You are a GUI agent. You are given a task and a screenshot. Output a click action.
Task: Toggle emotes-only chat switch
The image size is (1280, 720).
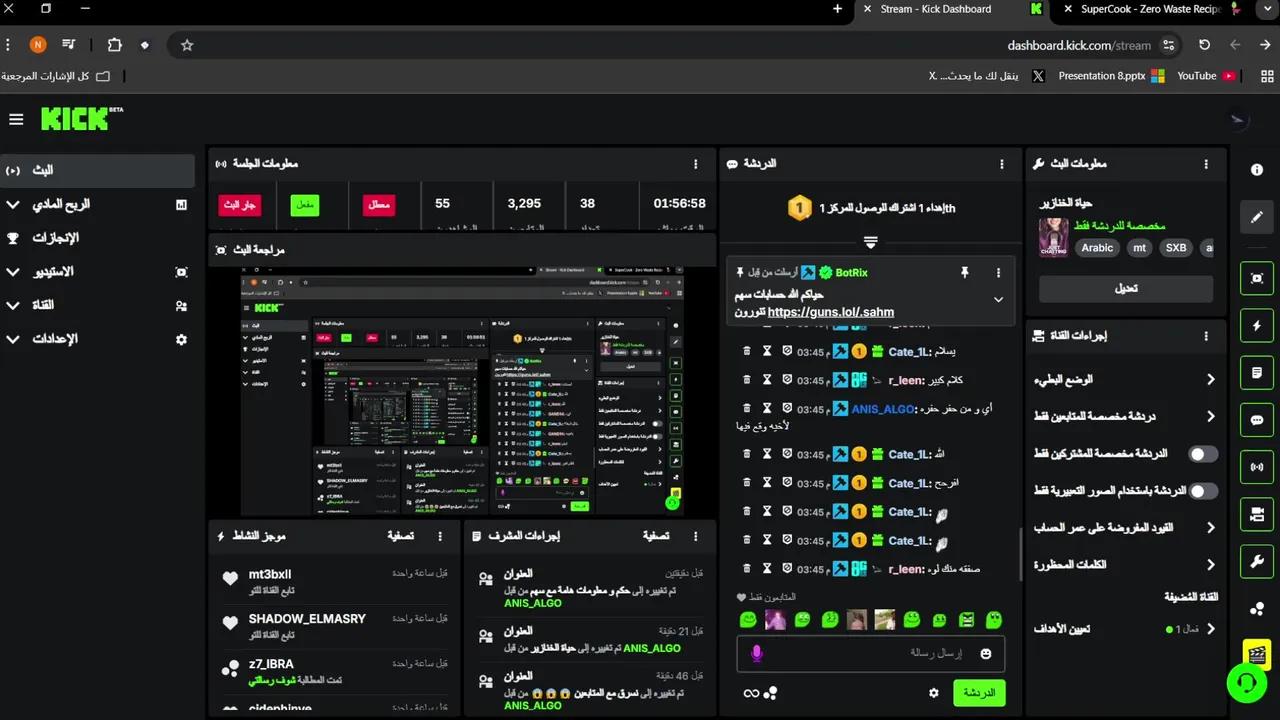[x=1203, y=491]
